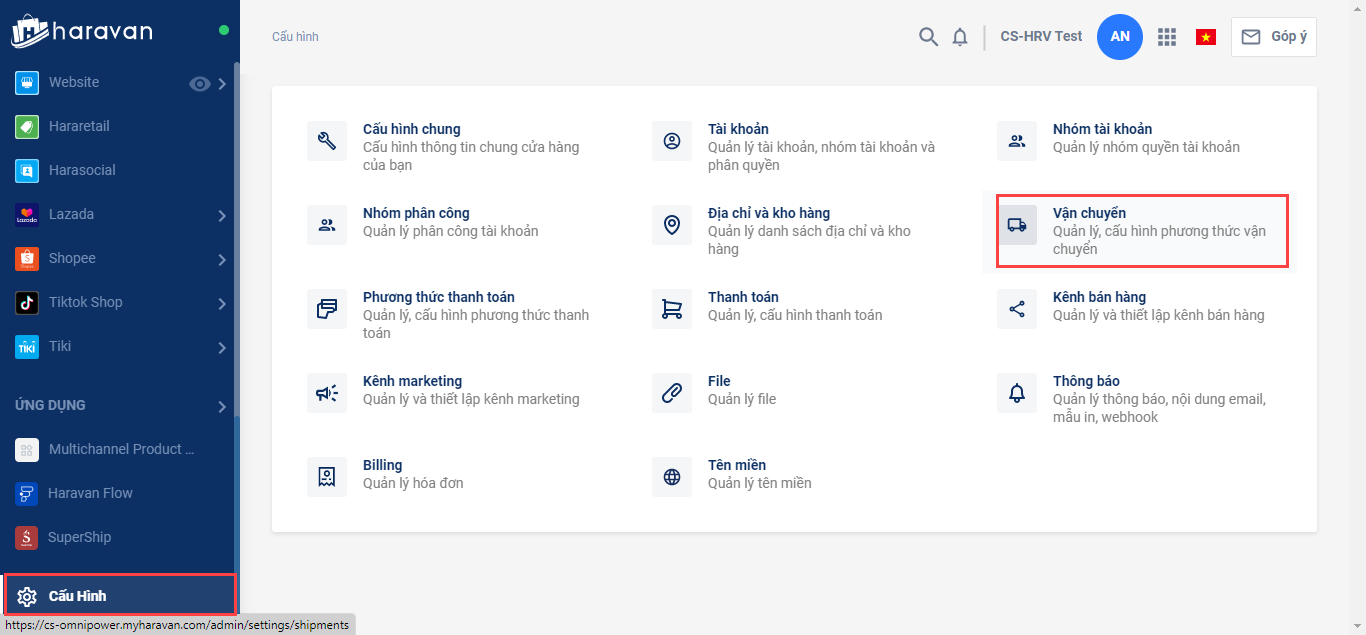Open the notifications bell in header
The image size is (1366, 635).
tap(960, 37)
